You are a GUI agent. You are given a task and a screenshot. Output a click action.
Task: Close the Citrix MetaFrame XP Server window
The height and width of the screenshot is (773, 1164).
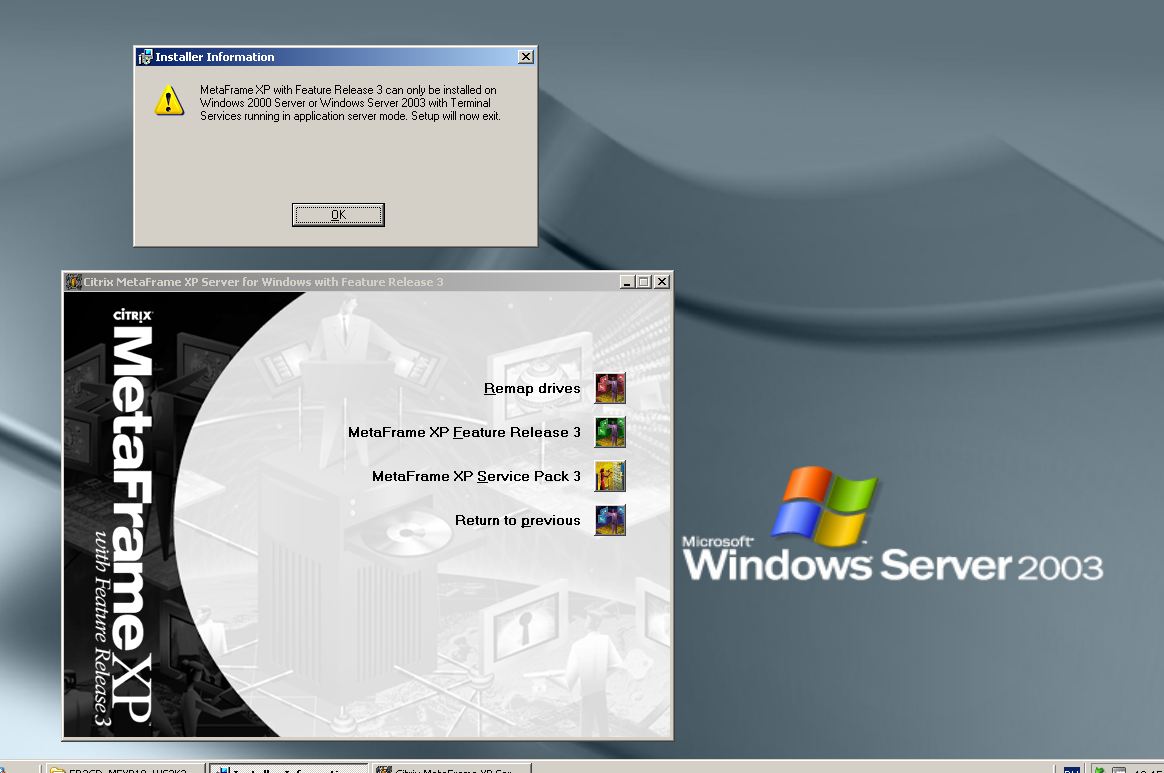[x=661, y=282]
